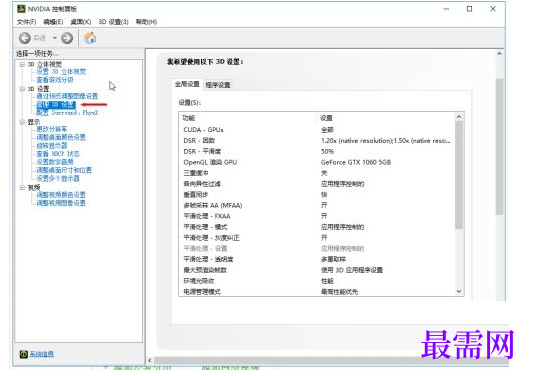533x376 pixels.
Task: Open 查看 HDCP 状态 task
Action: [58, 154]
